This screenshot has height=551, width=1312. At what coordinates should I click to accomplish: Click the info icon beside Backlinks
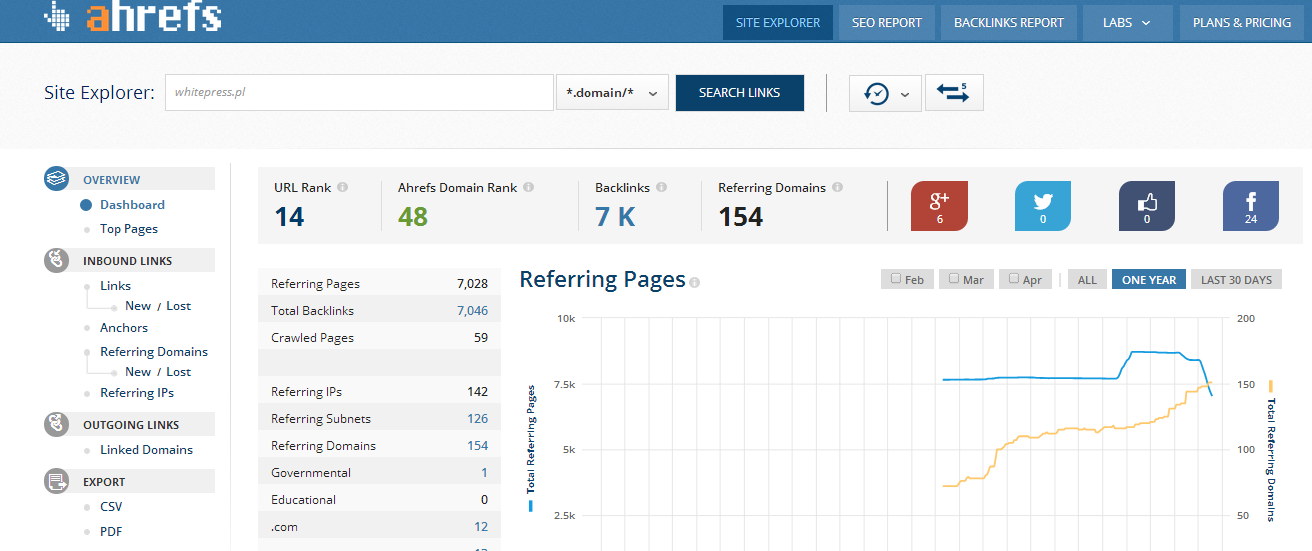pos(661,187)
